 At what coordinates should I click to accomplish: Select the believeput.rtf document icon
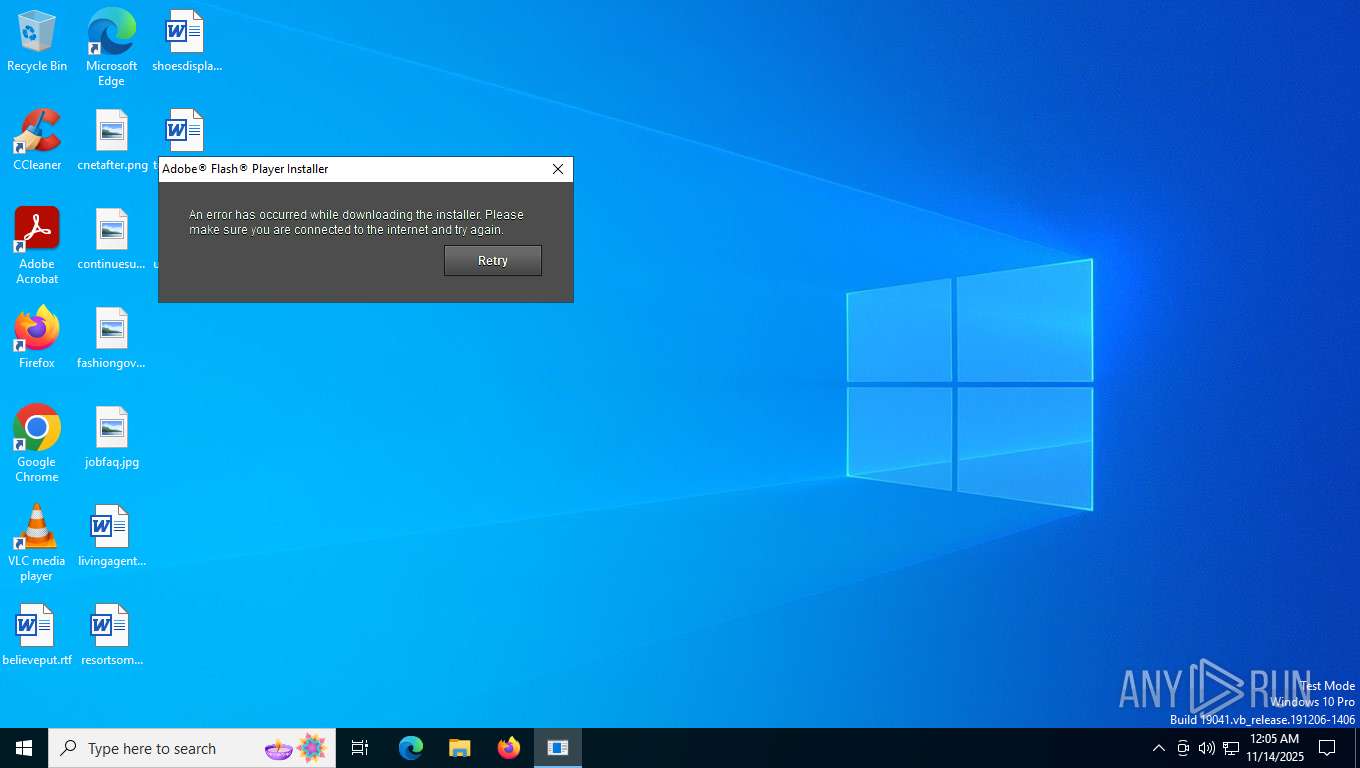37,635
